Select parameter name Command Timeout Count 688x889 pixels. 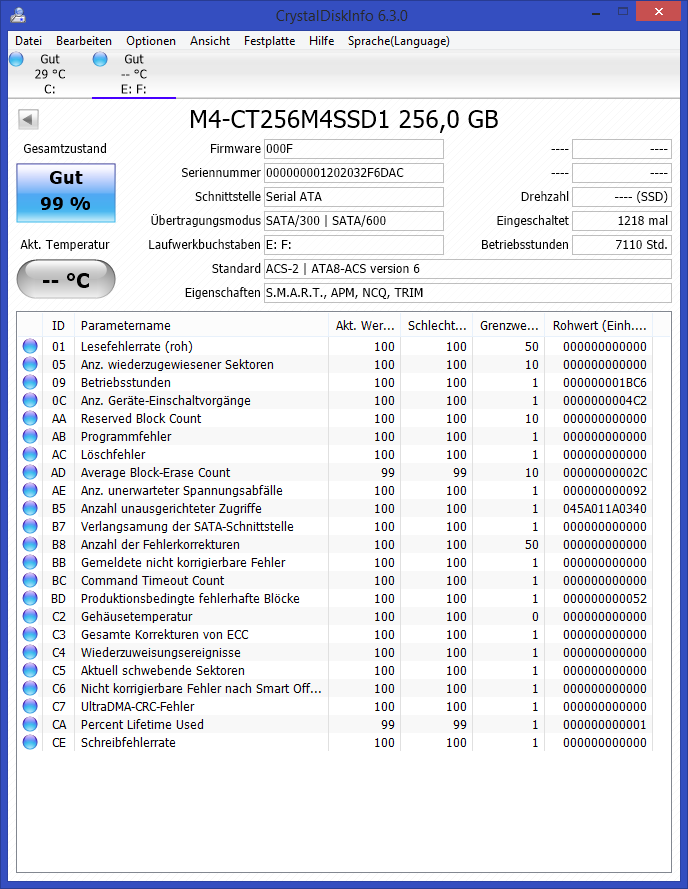click(153, 581)
